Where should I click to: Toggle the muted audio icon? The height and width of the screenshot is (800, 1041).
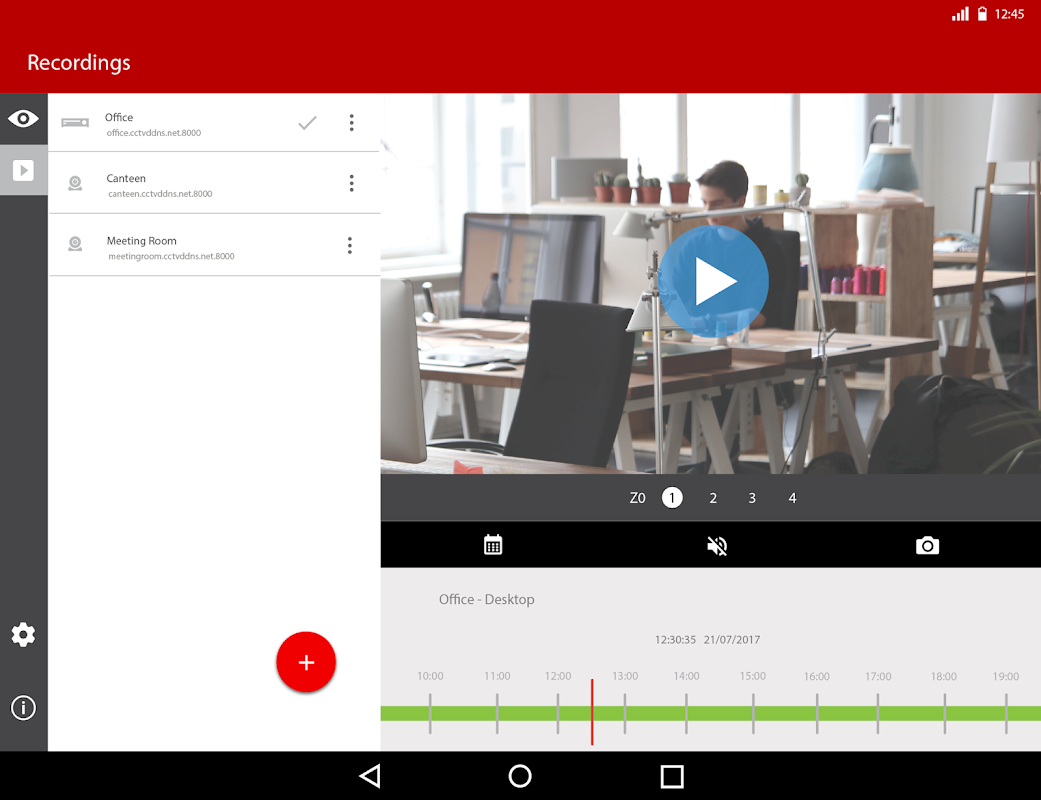(717, 546)
